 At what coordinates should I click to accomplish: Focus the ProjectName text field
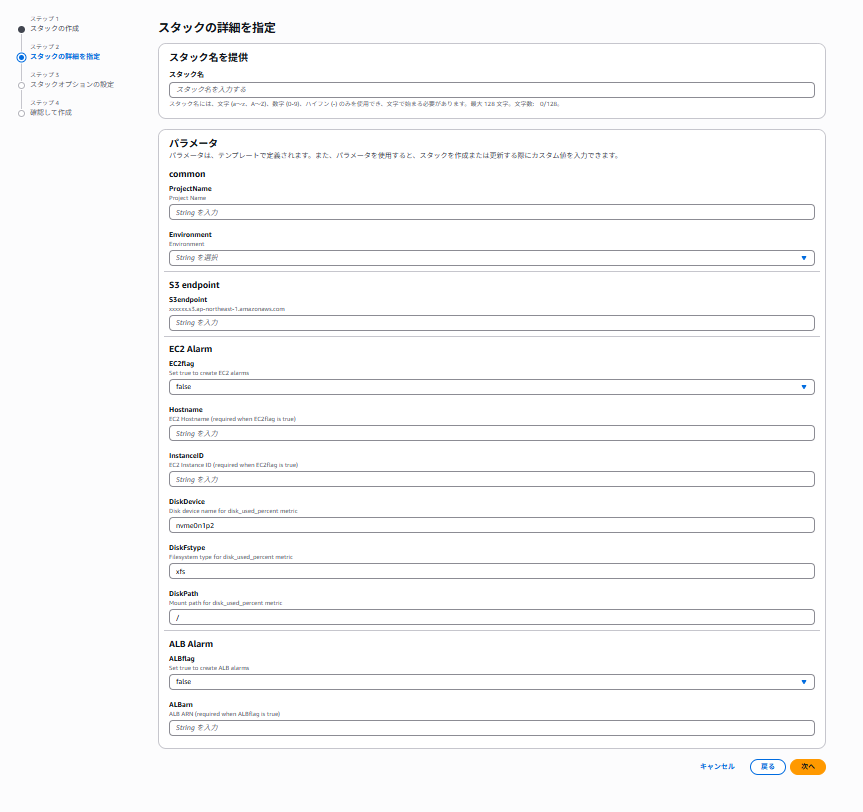coord(491,212)
